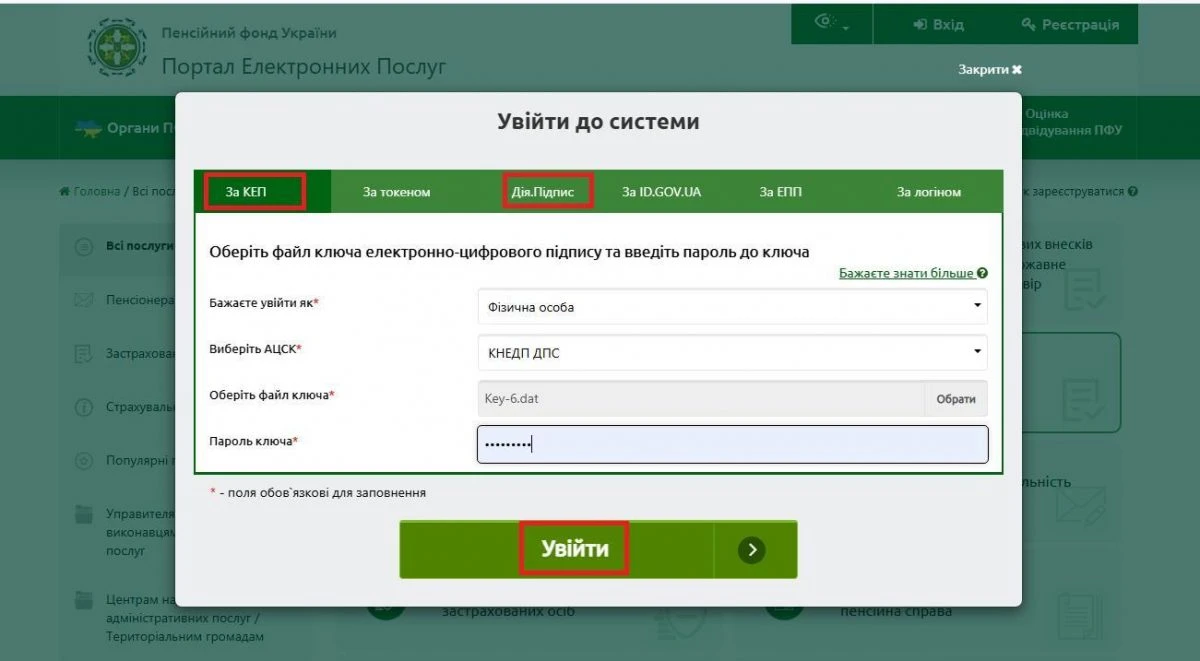Open the За ID.GOV.UA tab
This screenshot has height=661, width=1200.
point(661,192)
